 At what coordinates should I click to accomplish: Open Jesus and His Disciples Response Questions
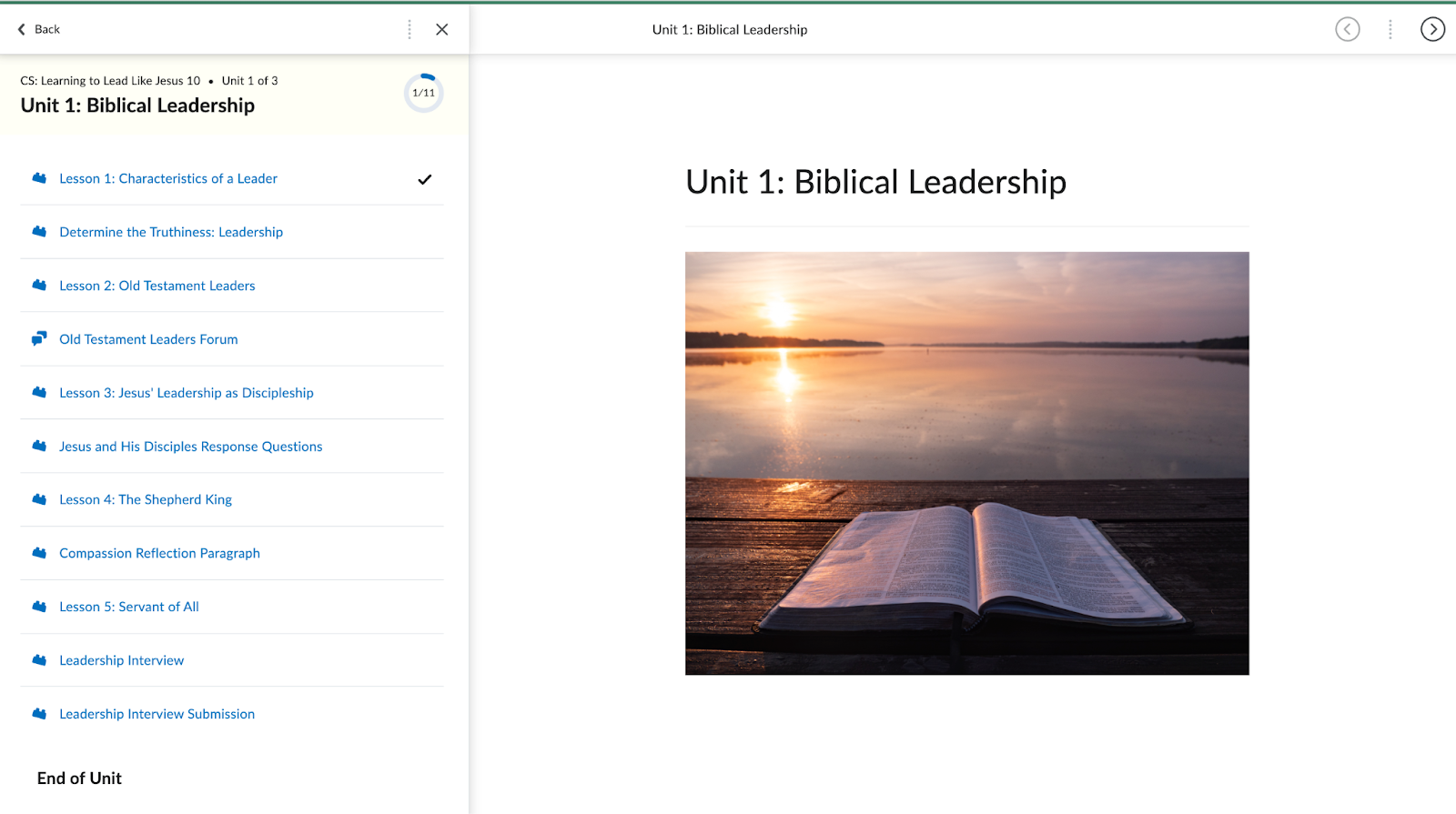click(x=191, y=447)
